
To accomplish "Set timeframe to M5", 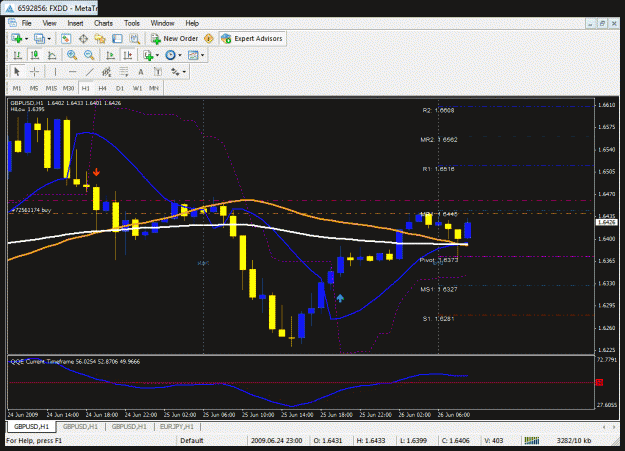I will (x=34, y=88).
